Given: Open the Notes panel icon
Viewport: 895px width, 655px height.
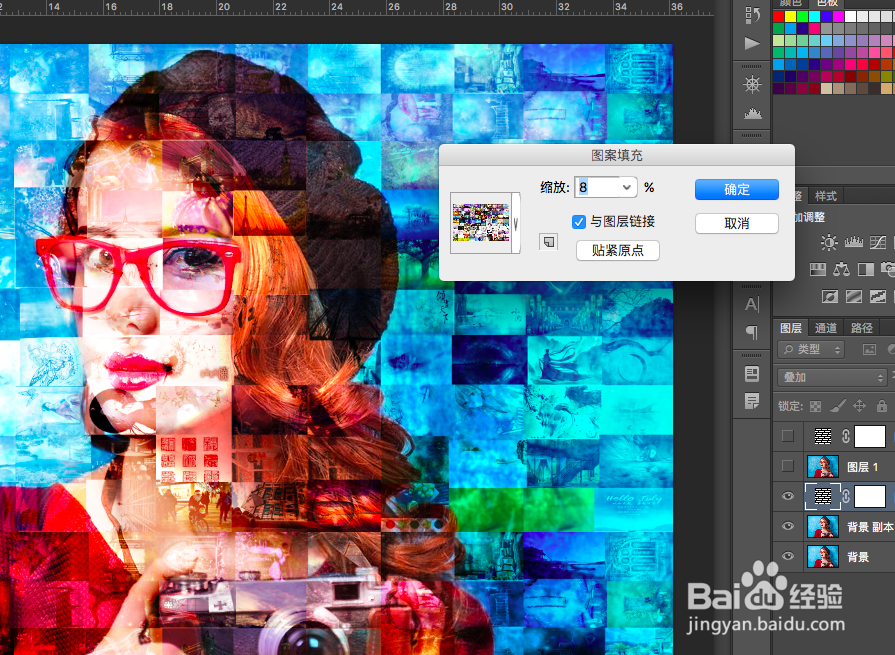Looking at the screenshot, I should (x=752, y=401).
